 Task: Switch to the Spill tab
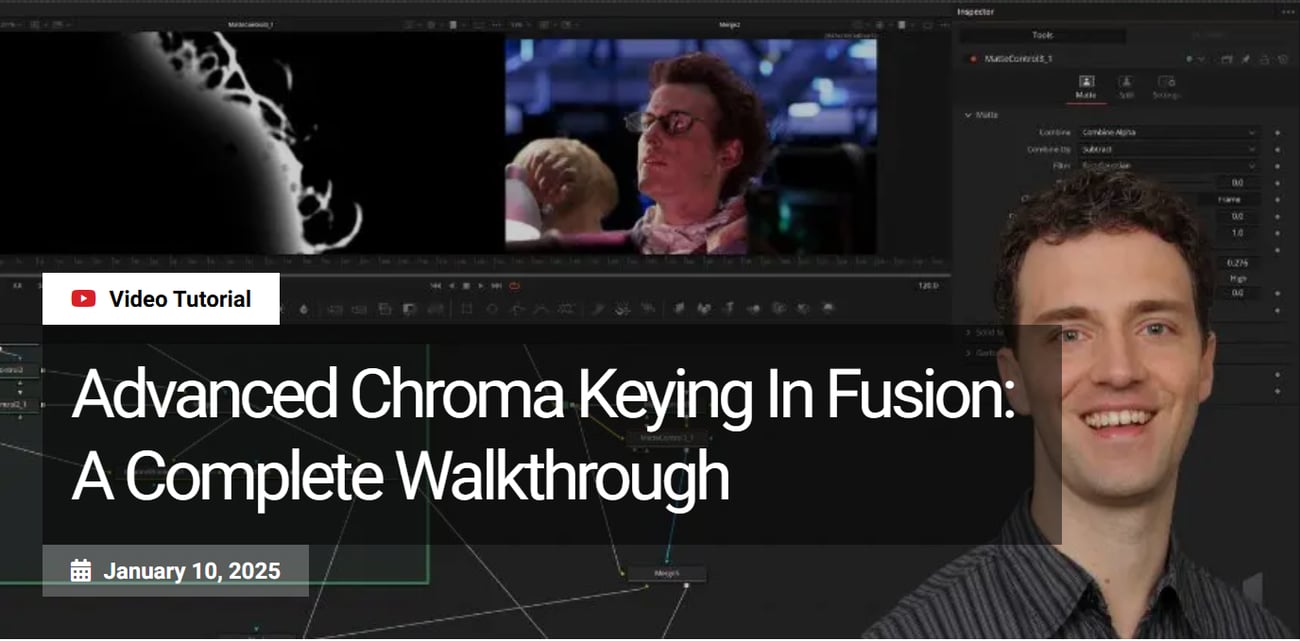[1126, 87]
